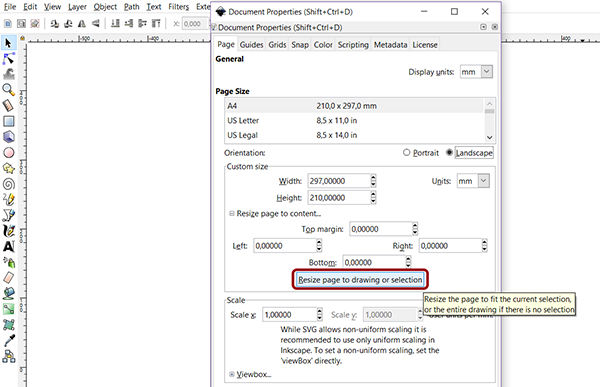Image resolution: width=600 pixels, height=387 pixels.
Task: Switch to the Grids tab
Action: pos(277,45)
